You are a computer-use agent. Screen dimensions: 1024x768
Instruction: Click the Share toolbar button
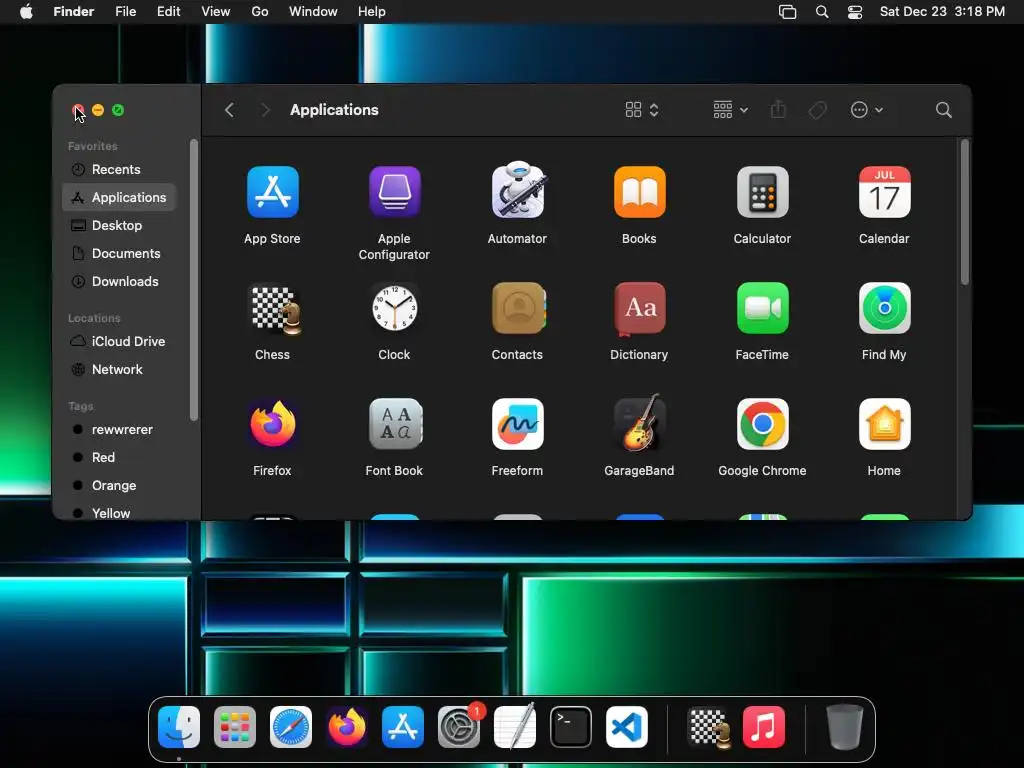[778, 110]
